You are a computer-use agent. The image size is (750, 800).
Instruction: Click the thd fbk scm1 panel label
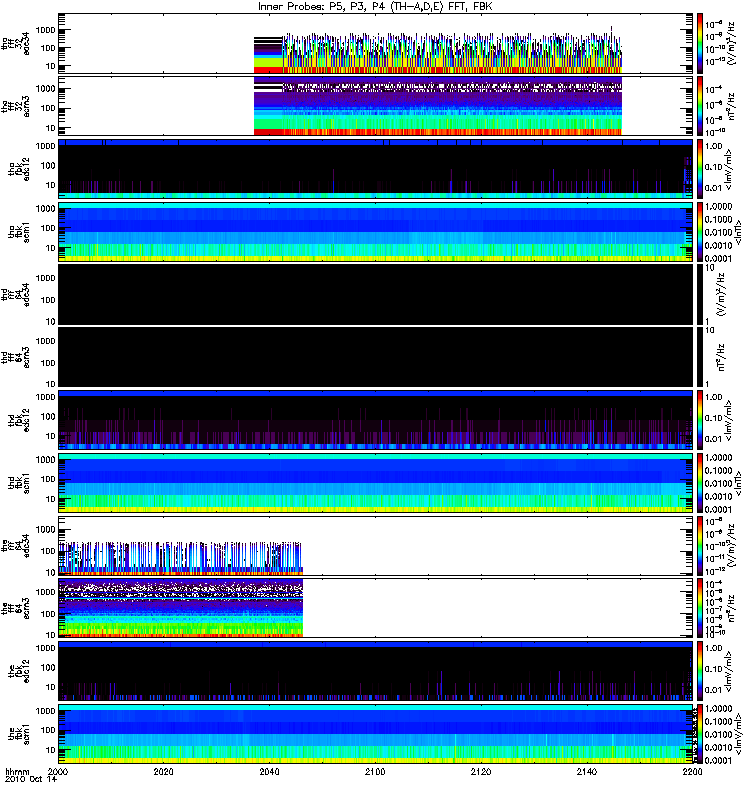pos(19,483)
